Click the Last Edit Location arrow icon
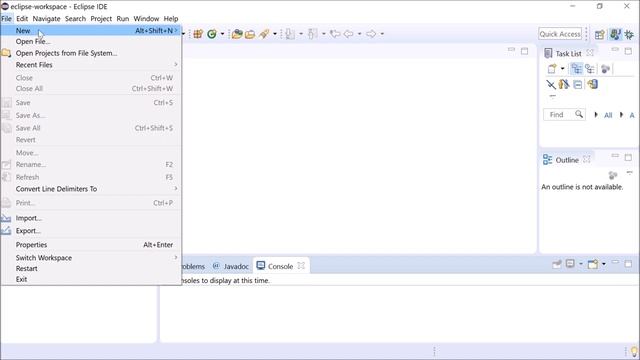Screen dimensions: 640x360 pyautogui.click(x=335, y=34)
